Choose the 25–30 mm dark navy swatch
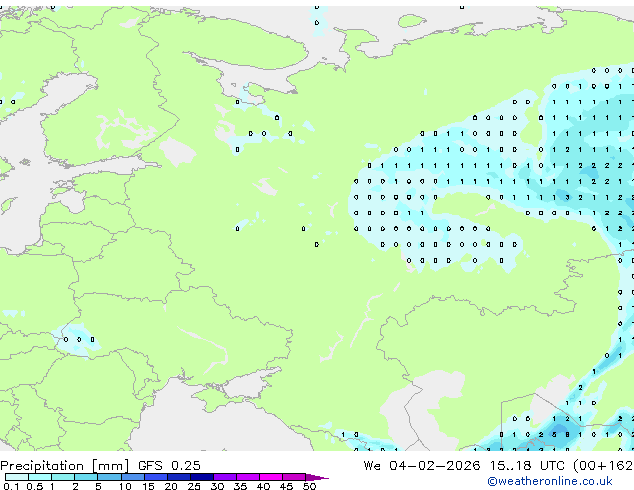This screenshot has height=490, width=634. point(202,477)
